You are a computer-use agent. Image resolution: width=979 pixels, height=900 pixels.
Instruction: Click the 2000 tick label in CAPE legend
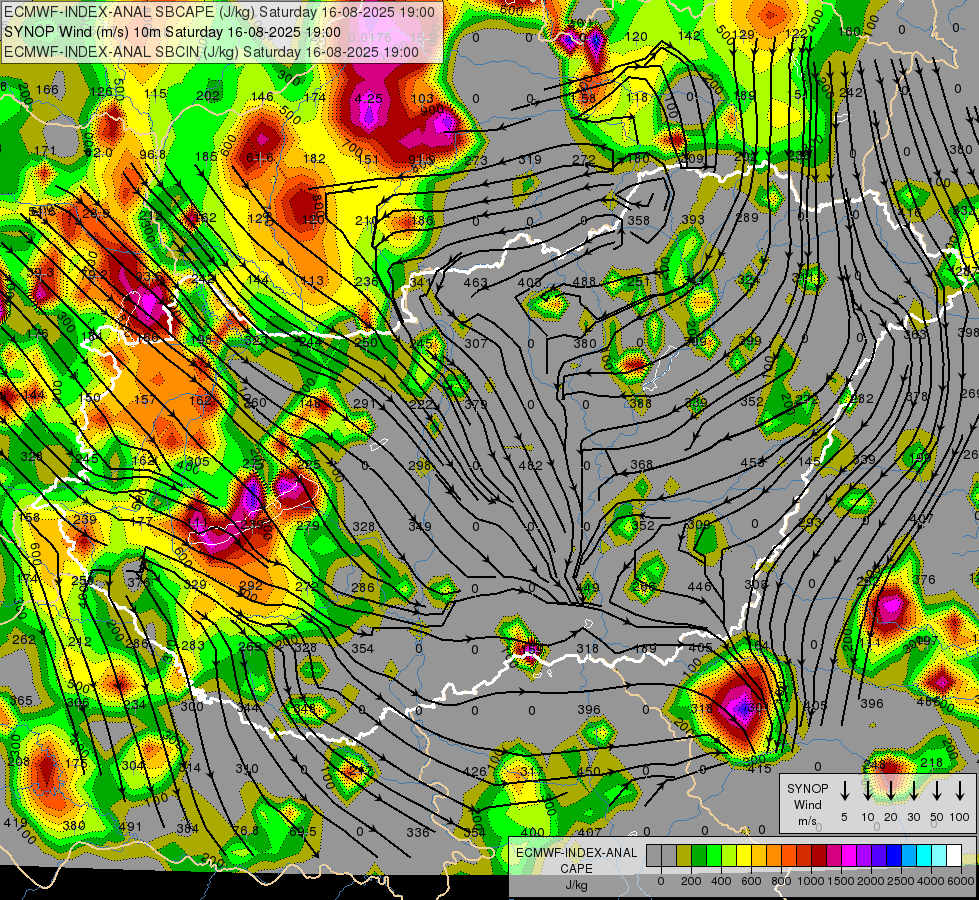coord(871,881)
